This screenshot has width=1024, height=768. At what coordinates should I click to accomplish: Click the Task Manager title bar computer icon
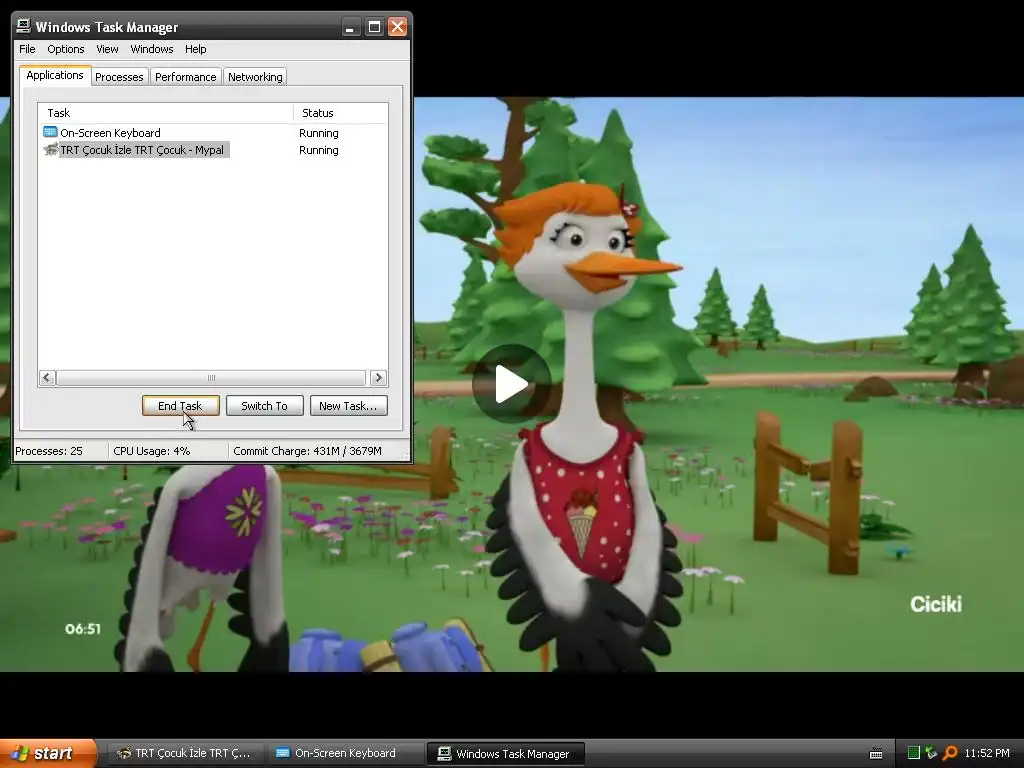point(24,27)
